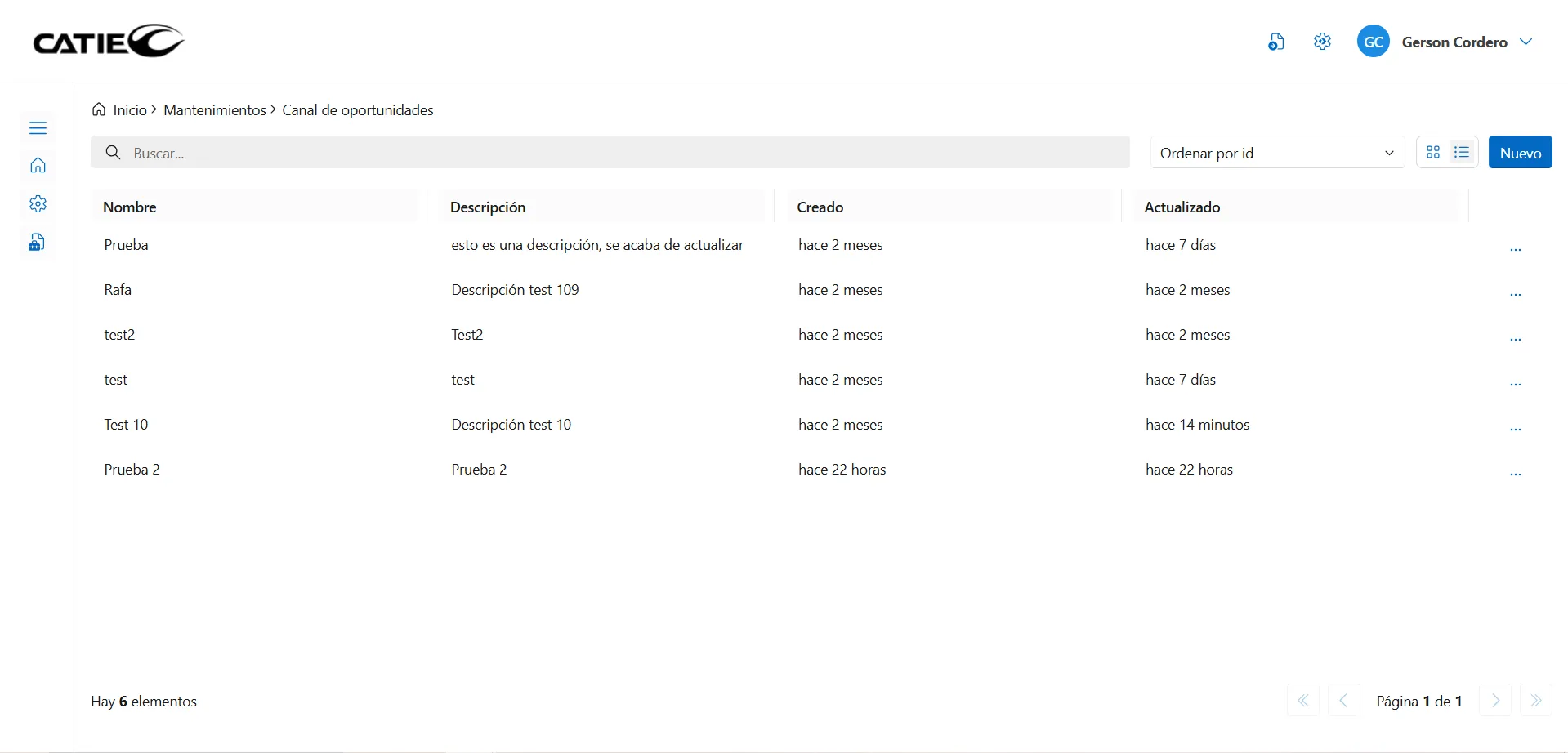Click the document icon in left sidebar
The image size is (1568, 753).
(37, 243)
